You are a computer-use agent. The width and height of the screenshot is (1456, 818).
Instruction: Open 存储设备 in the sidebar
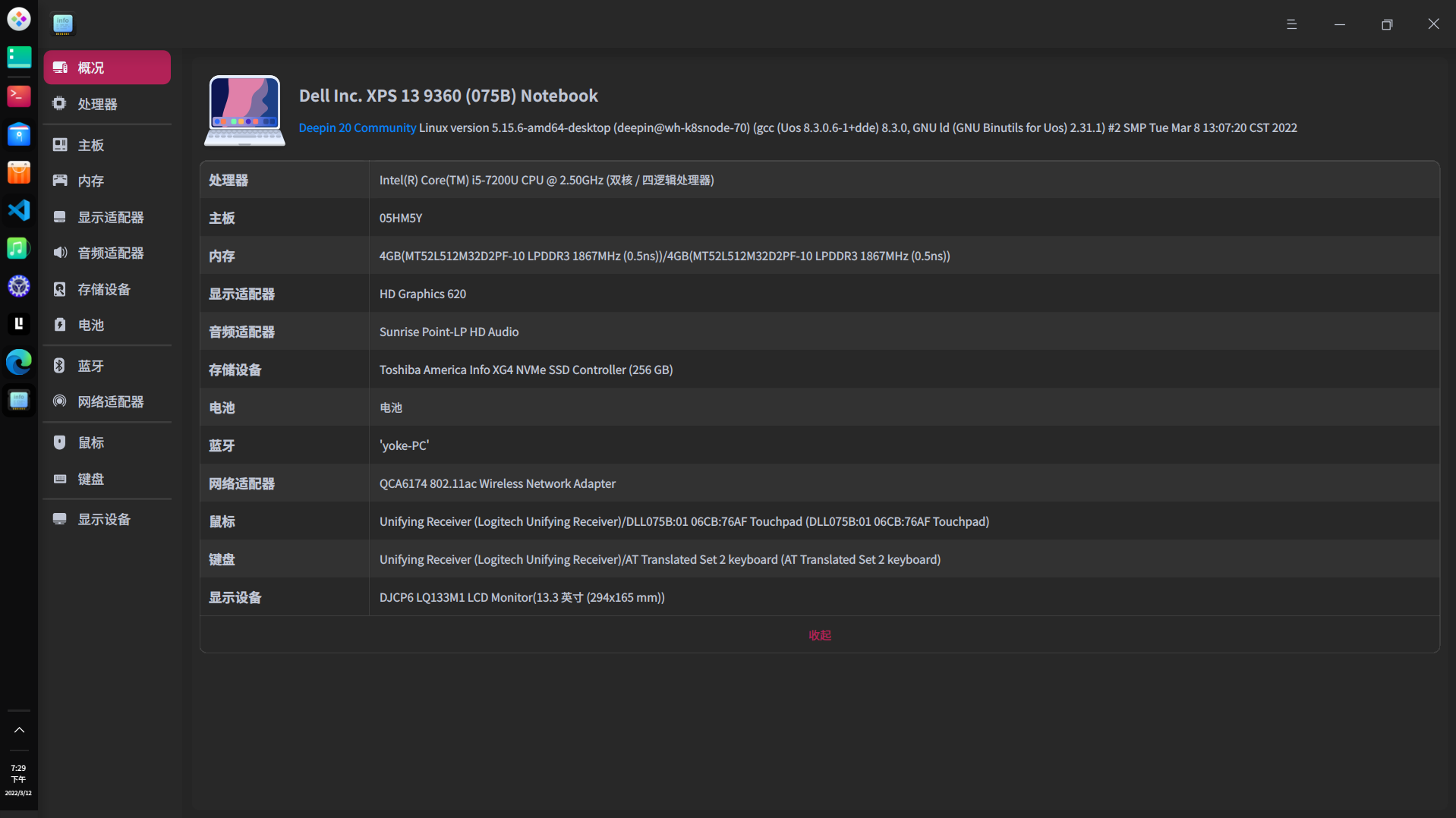click(107, 289)
